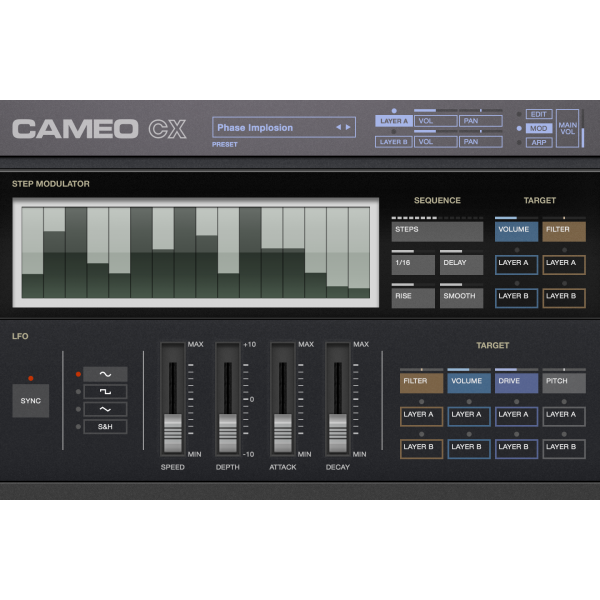Image resolution: width=600 pixels, height=600 pixels.
Task: Click the SMOOTH sequence control
Action: click(461, 298)
